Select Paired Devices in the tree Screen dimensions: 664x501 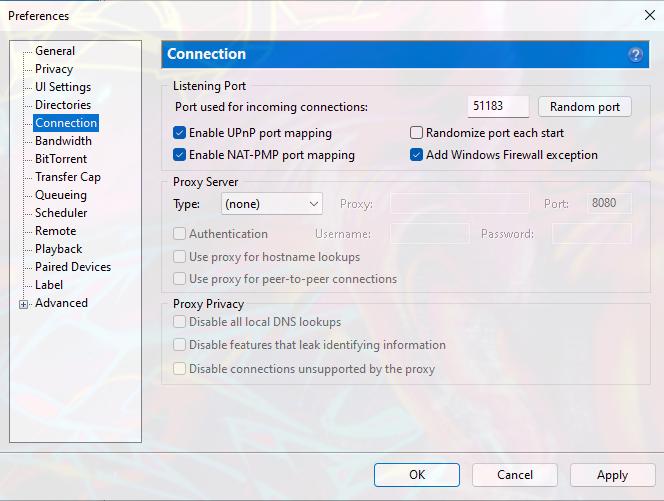point(73,267)
